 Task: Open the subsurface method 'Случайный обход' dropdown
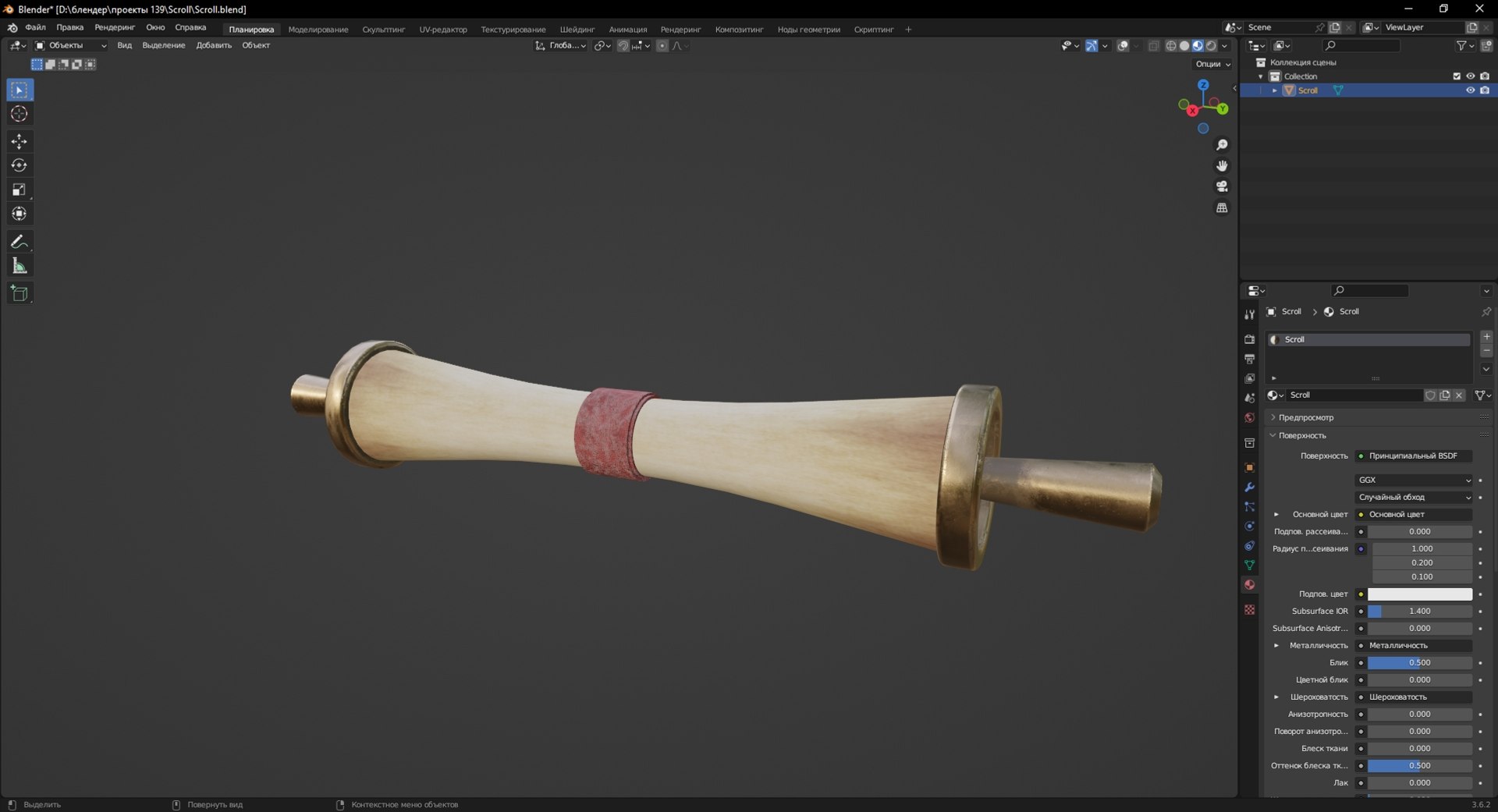click(1414, 497)
